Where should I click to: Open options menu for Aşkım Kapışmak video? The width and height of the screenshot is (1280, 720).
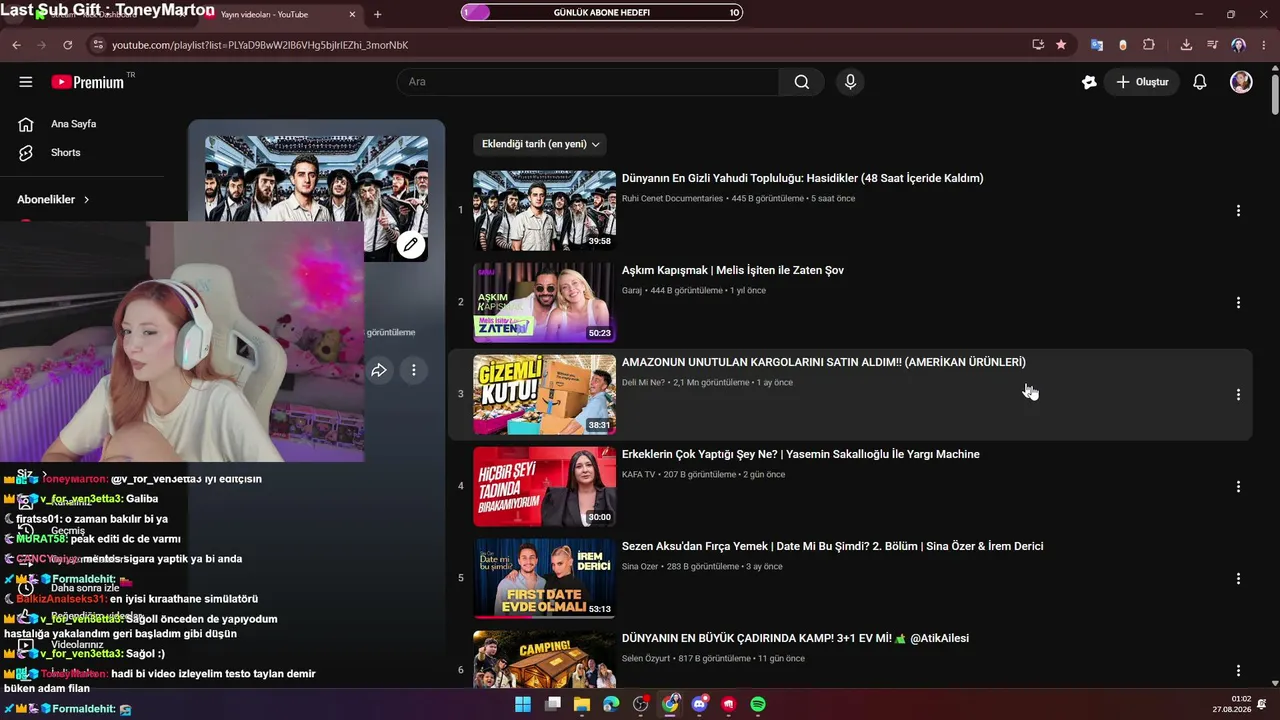[1238, 302]
